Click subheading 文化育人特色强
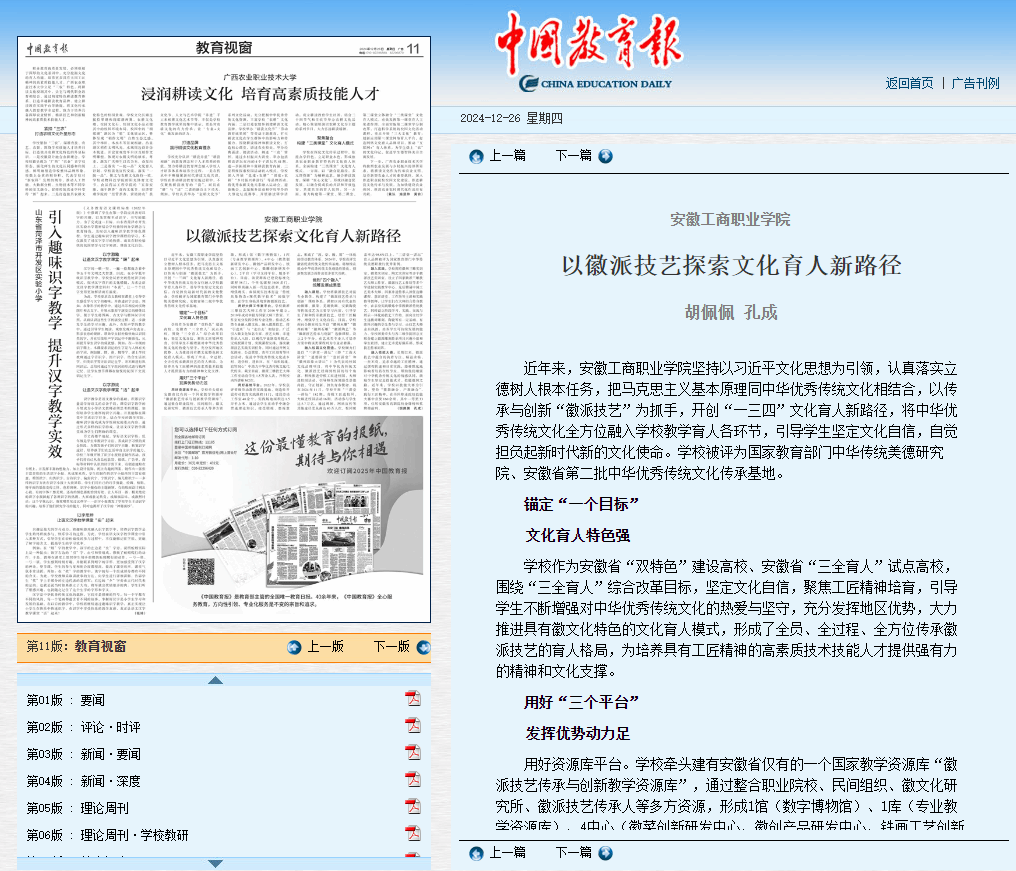Screen dimensions: 1016x871 [x=577, y=535]
